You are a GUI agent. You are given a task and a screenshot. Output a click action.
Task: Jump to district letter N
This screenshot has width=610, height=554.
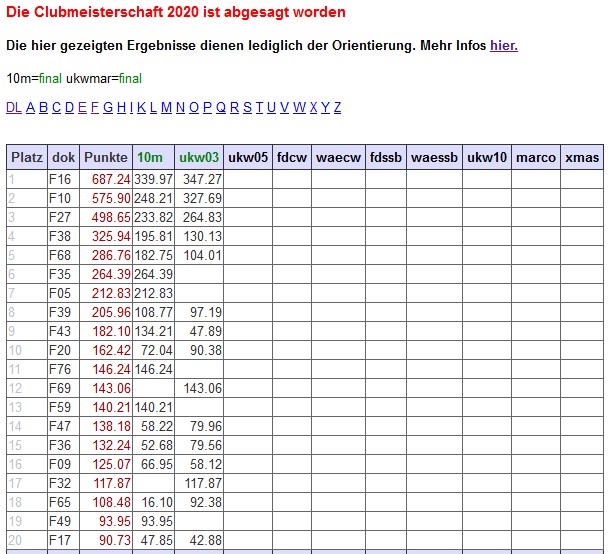[x=180, y=107]
